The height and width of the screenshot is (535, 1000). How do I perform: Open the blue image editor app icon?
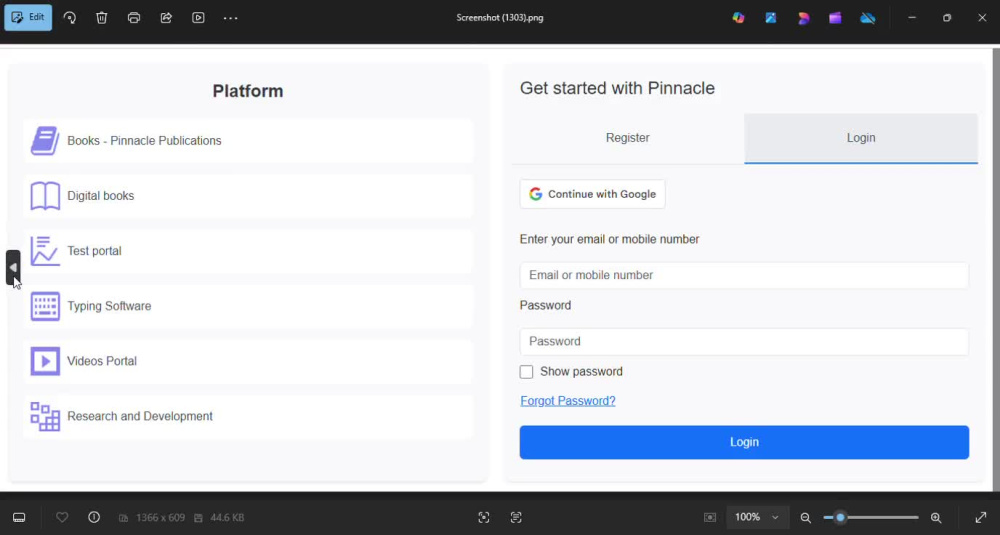pos(771,18)
